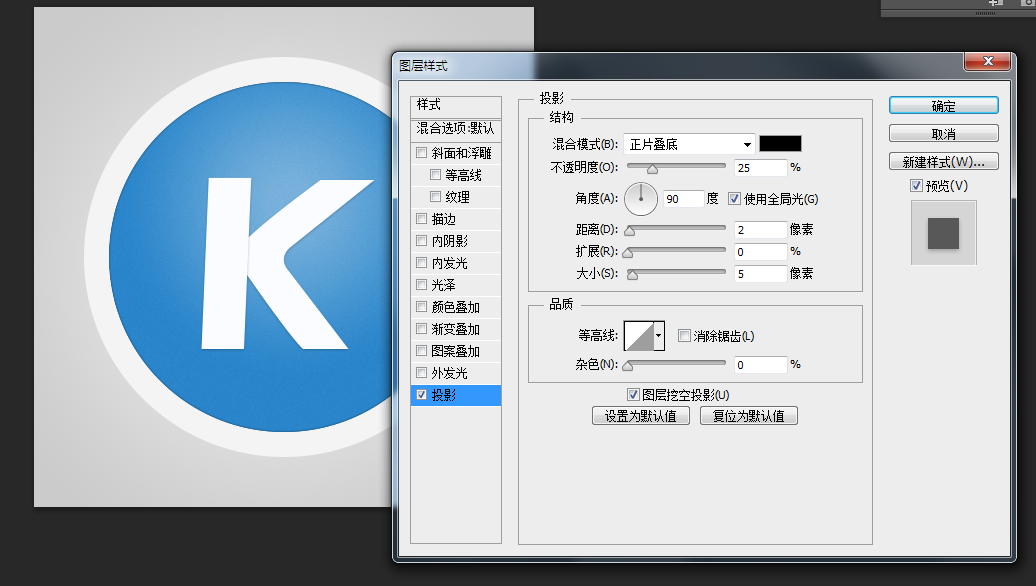The width and height of the screenshot is (1036, 586).
Task: Select Blending Options Default at the top
Action: (x=454, y=128)
